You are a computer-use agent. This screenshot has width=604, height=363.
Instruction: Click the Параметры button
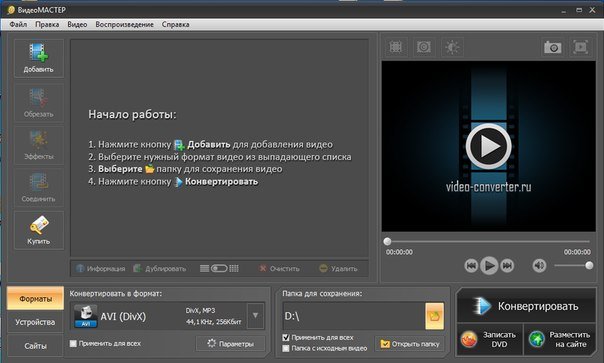click(x=230, y=344)
